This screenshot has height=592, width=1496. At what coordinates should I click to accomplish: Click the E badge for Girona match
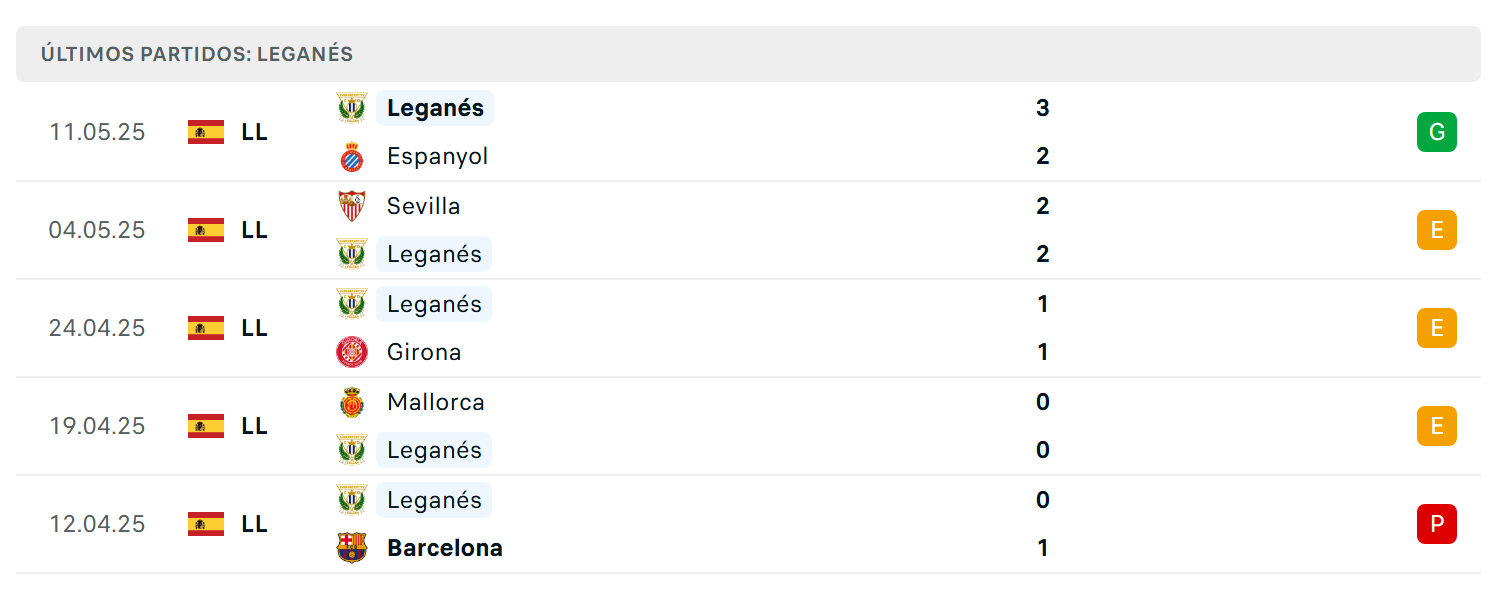pyautogui.click(x=1437, y=328)
